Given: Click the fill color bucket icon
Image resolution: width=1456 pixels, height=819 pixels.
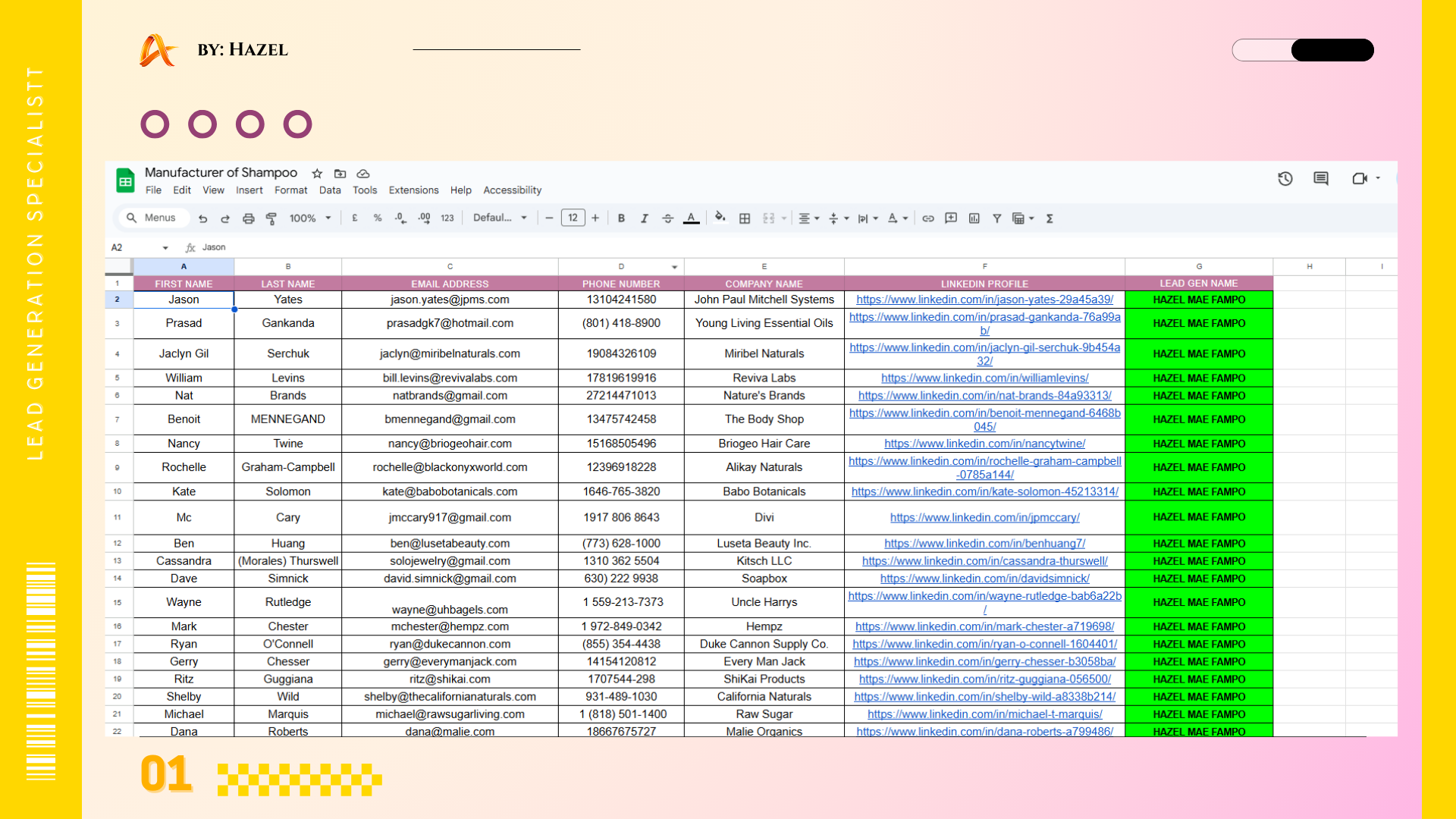Looking at the screenshot, I should 720,218.
